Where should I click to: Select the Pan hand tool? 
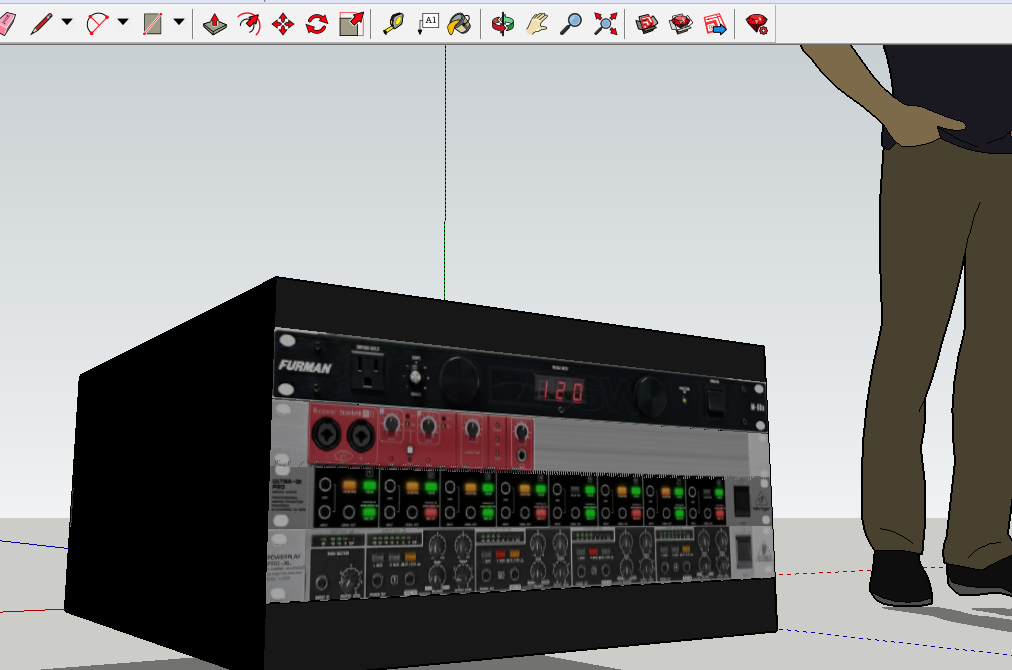[x=536, y=25]
